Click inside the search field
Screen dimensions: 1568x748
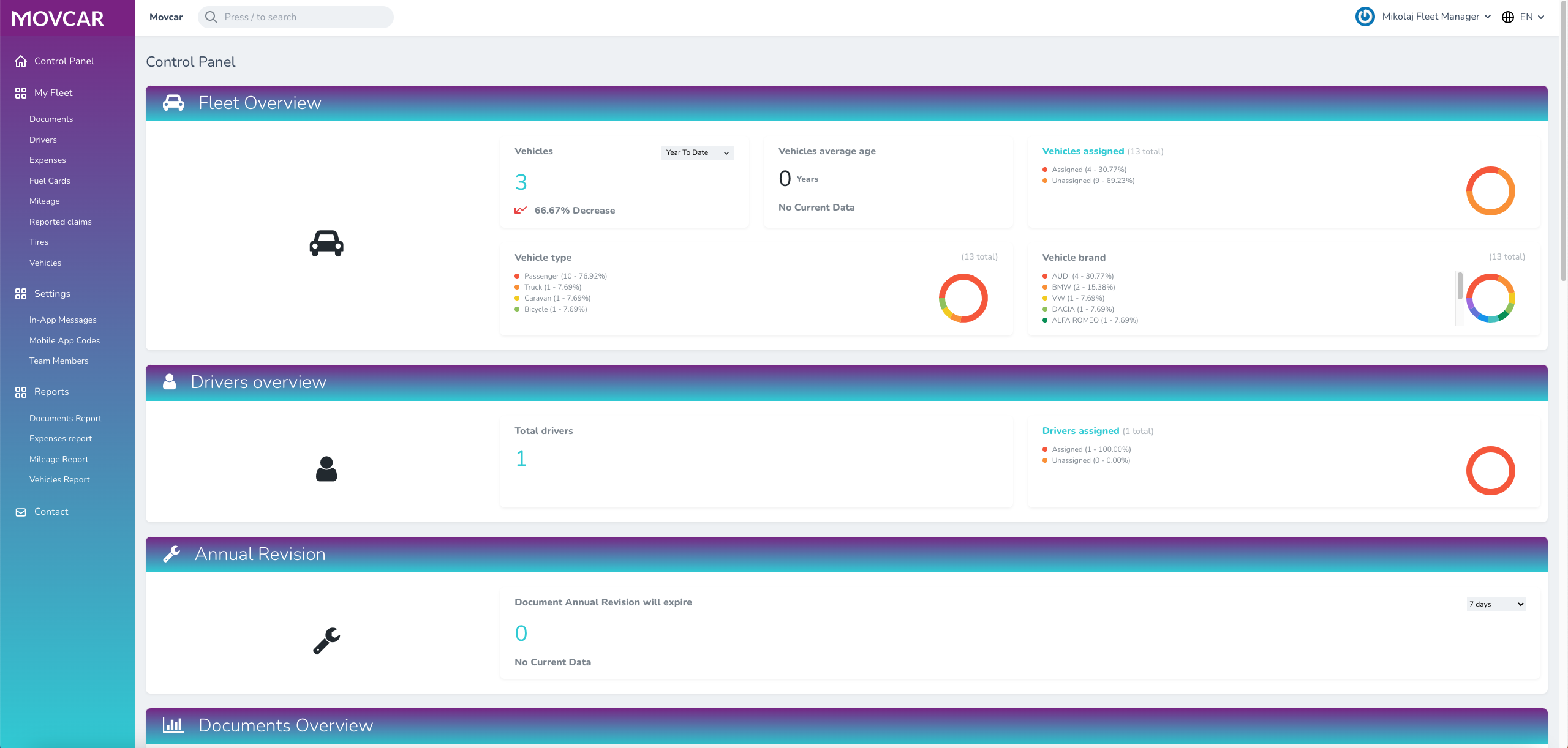(295, 17)
